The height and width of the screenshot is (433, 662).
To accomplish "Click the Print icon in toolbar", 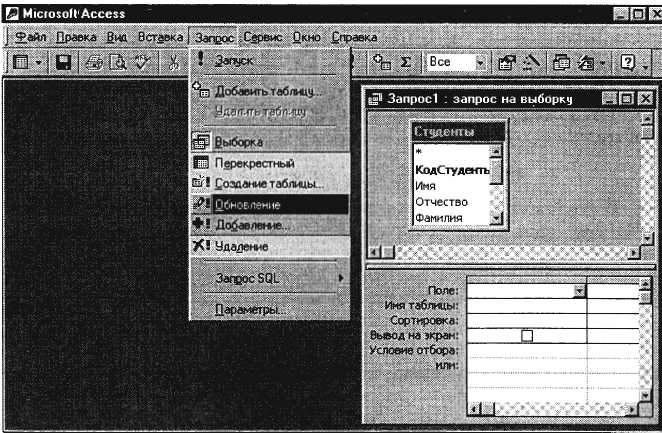I will pyautogui.click(x=94, y=63).
